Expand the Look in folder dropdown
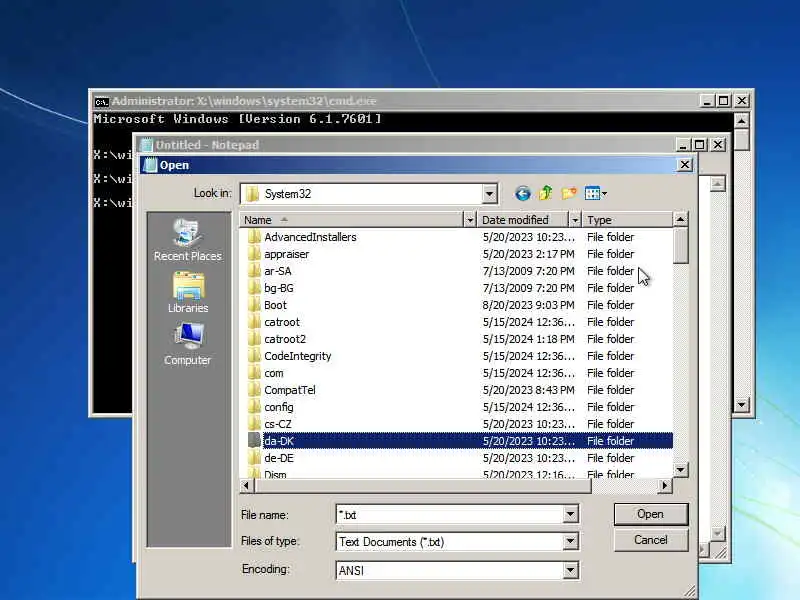Viewport: 800px width, 600px height. point(489,194)
